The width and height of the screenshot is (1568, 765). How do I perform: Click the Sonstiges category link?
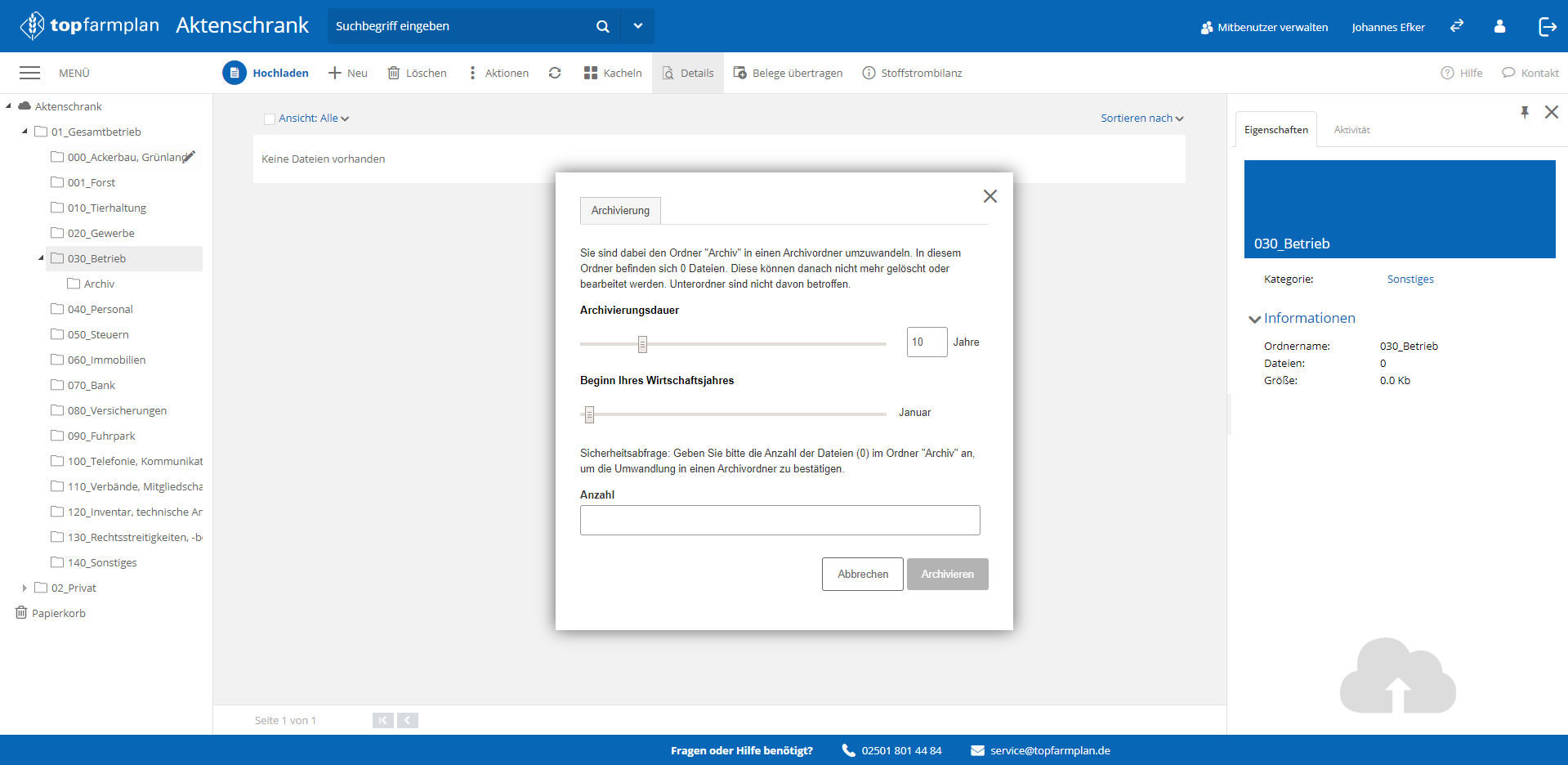(x=1410, y=280)
